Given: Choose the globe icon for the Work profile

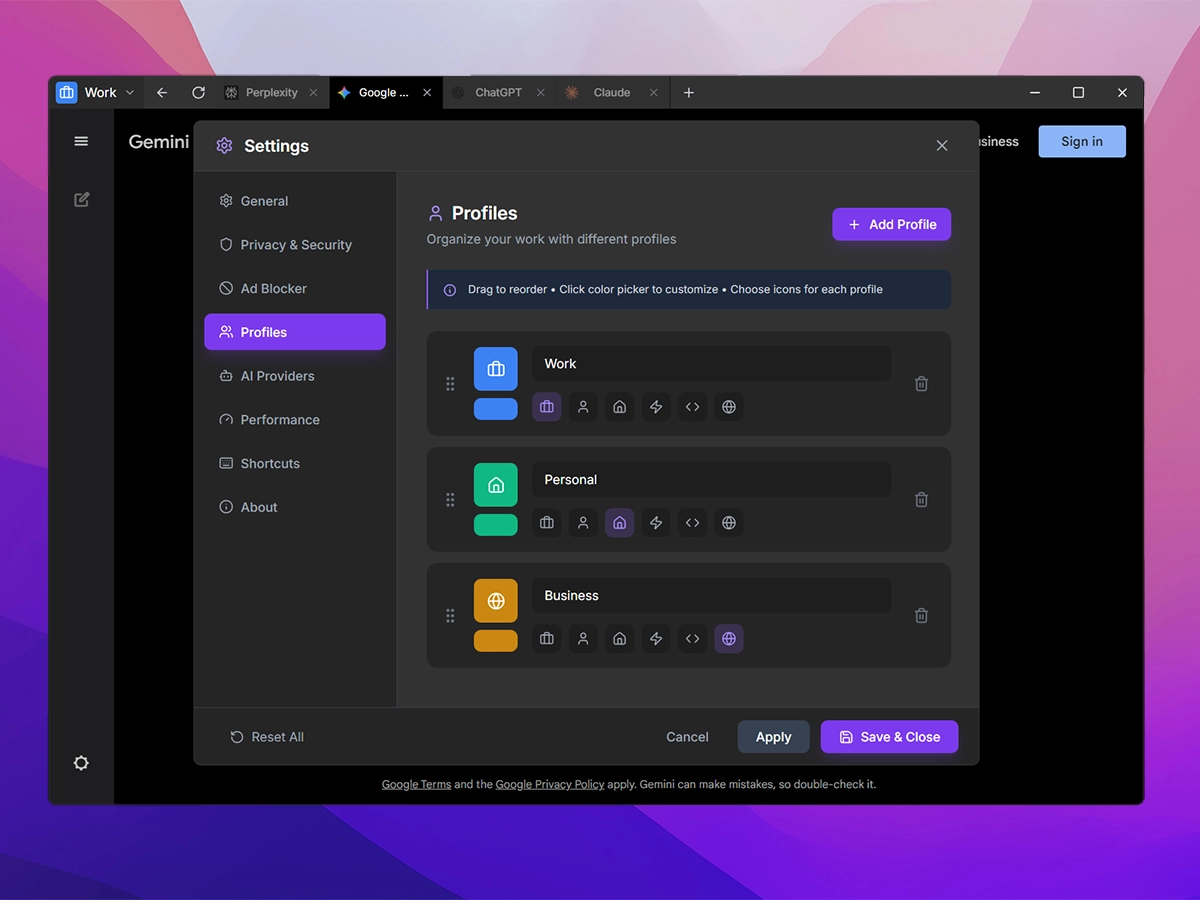Looking at the screenshot, I should pyautogui.click(x=729, y=407).
